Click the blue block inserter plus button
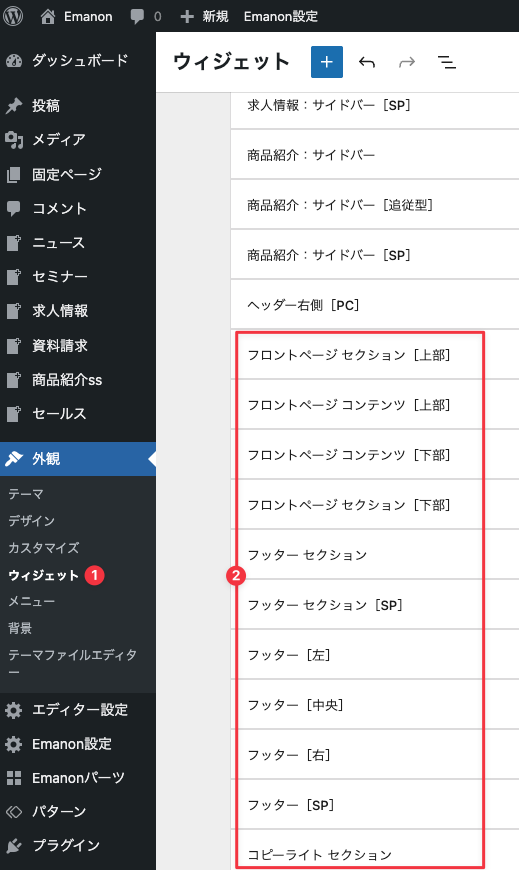 click(326, 62)
